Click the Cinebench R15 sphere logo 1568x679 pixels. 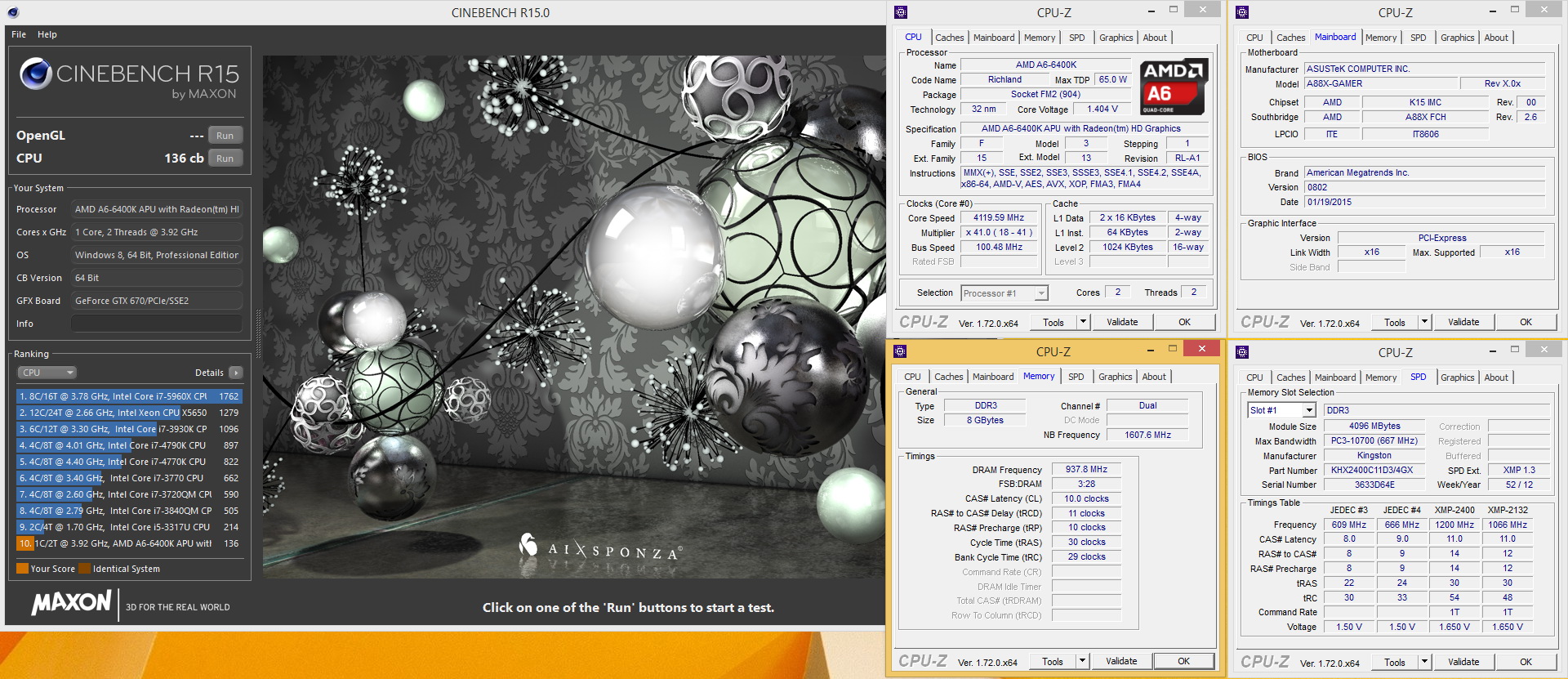(x=36, y=74)
